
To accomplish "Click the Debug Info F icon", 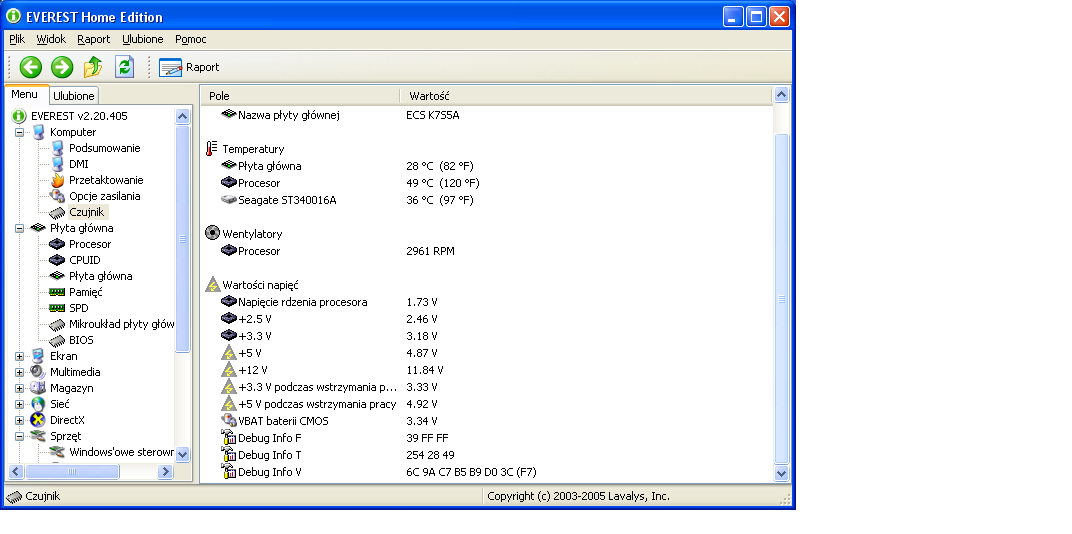I will point(229,438).
